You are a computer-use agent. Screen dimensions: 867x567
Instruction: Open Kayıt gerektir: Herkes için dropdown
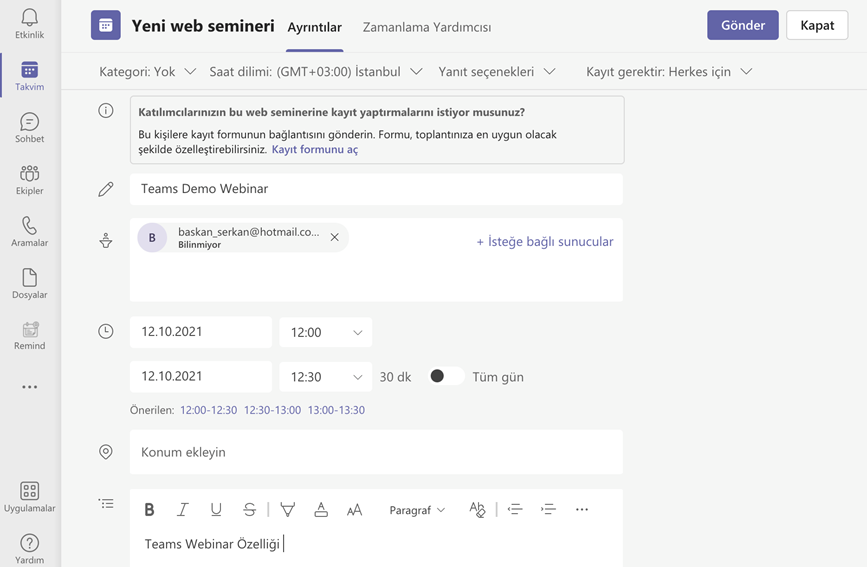coord(669,71)
